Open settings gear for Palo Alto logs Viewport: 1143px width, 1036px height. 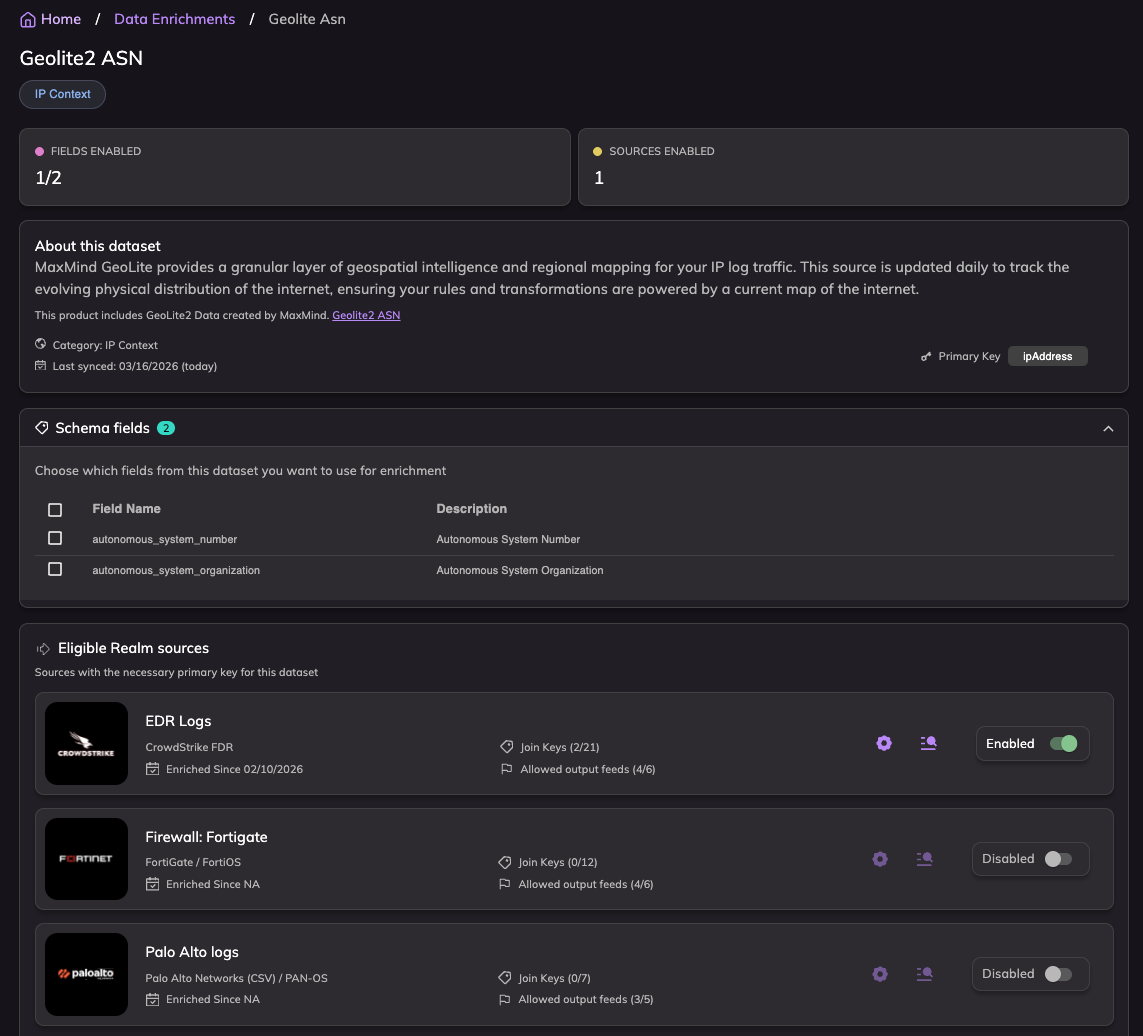880,974
